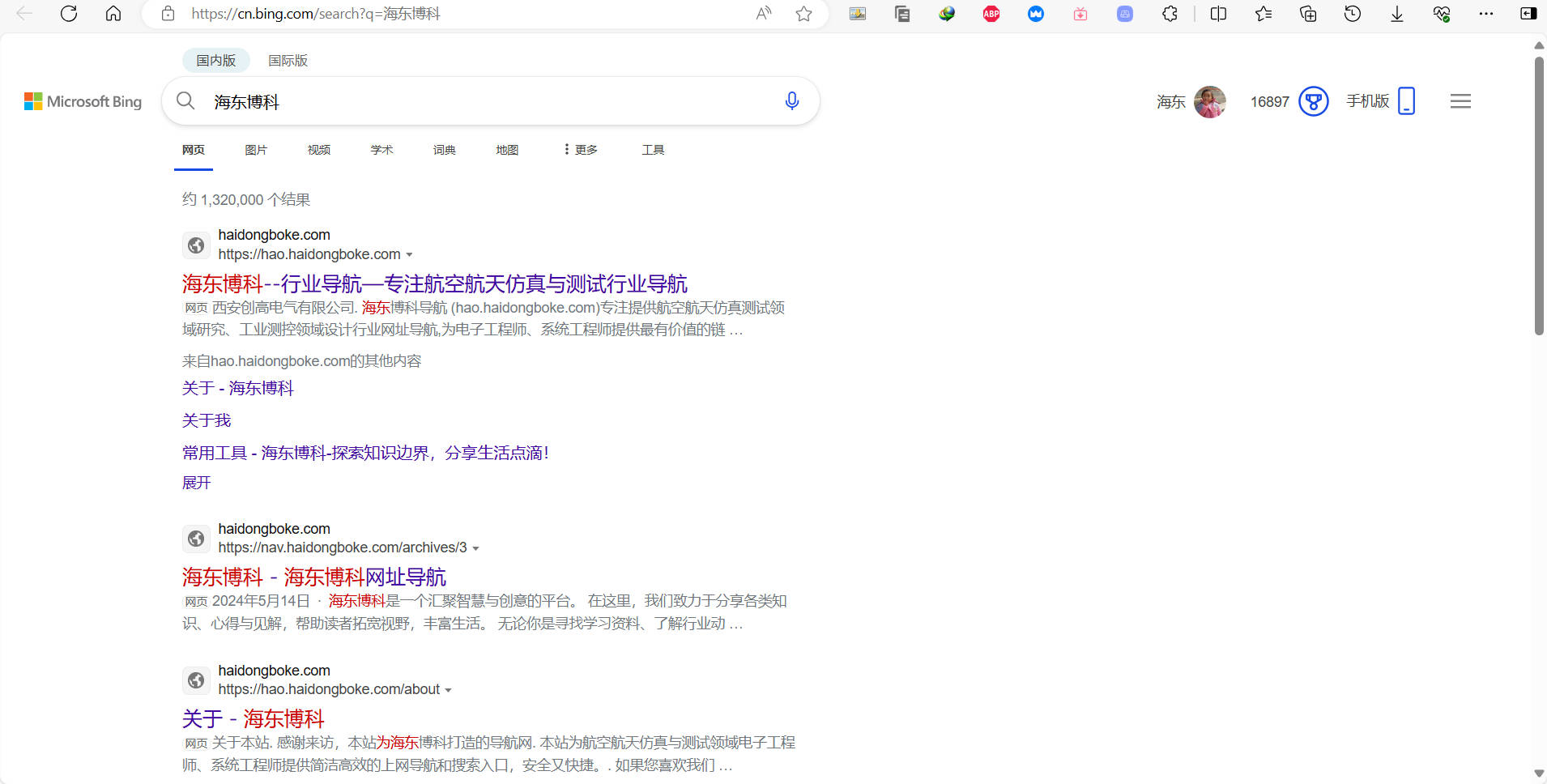
Task: Expand URL dropdown for hao.haidongboke.com/about
Action: click(448, 690)
